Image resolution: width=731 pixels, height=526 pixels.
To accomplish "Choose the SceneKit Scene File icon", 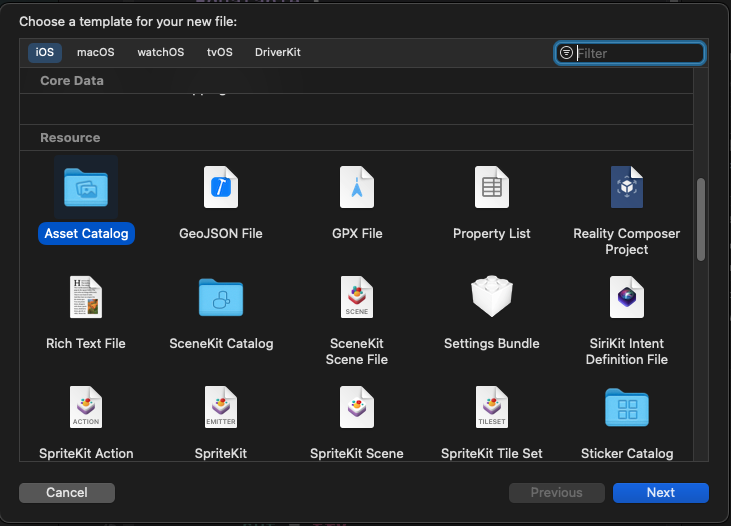I will (357, 297).
